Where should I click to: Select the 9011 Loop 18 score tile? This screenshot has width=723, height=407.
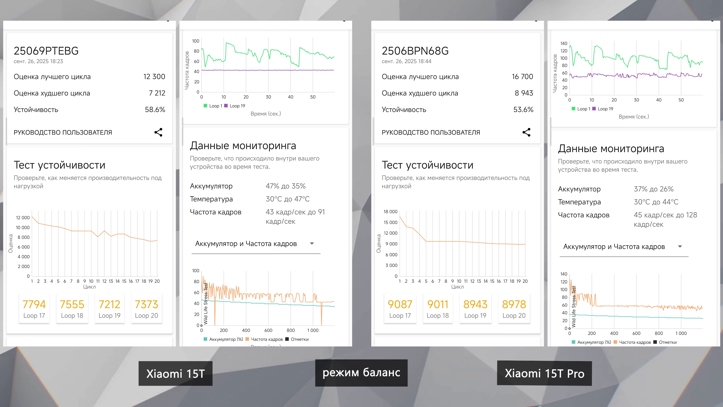(438, 309)
